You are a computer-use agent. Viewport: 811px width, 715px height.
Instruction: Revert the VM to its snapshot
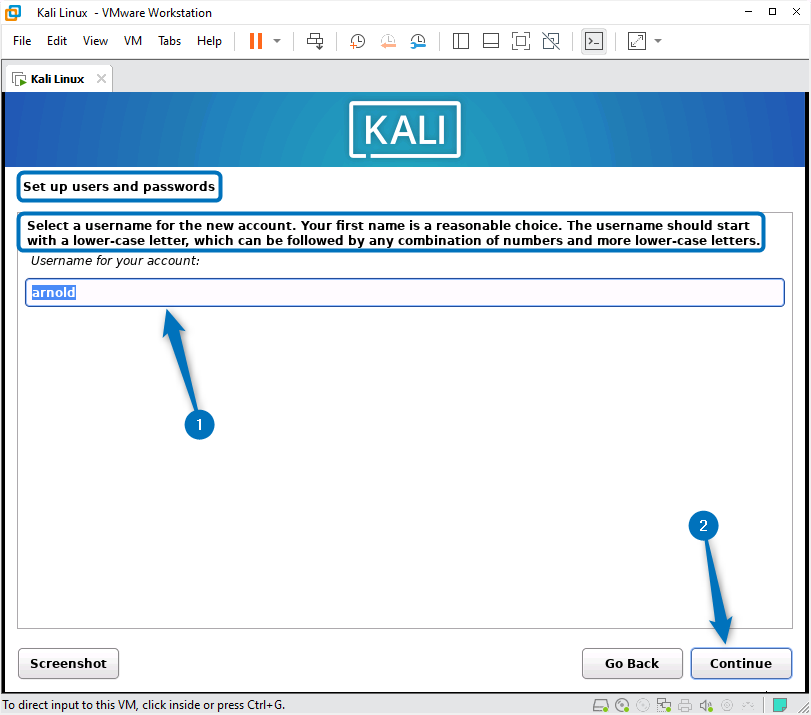(x=387, y=41)
